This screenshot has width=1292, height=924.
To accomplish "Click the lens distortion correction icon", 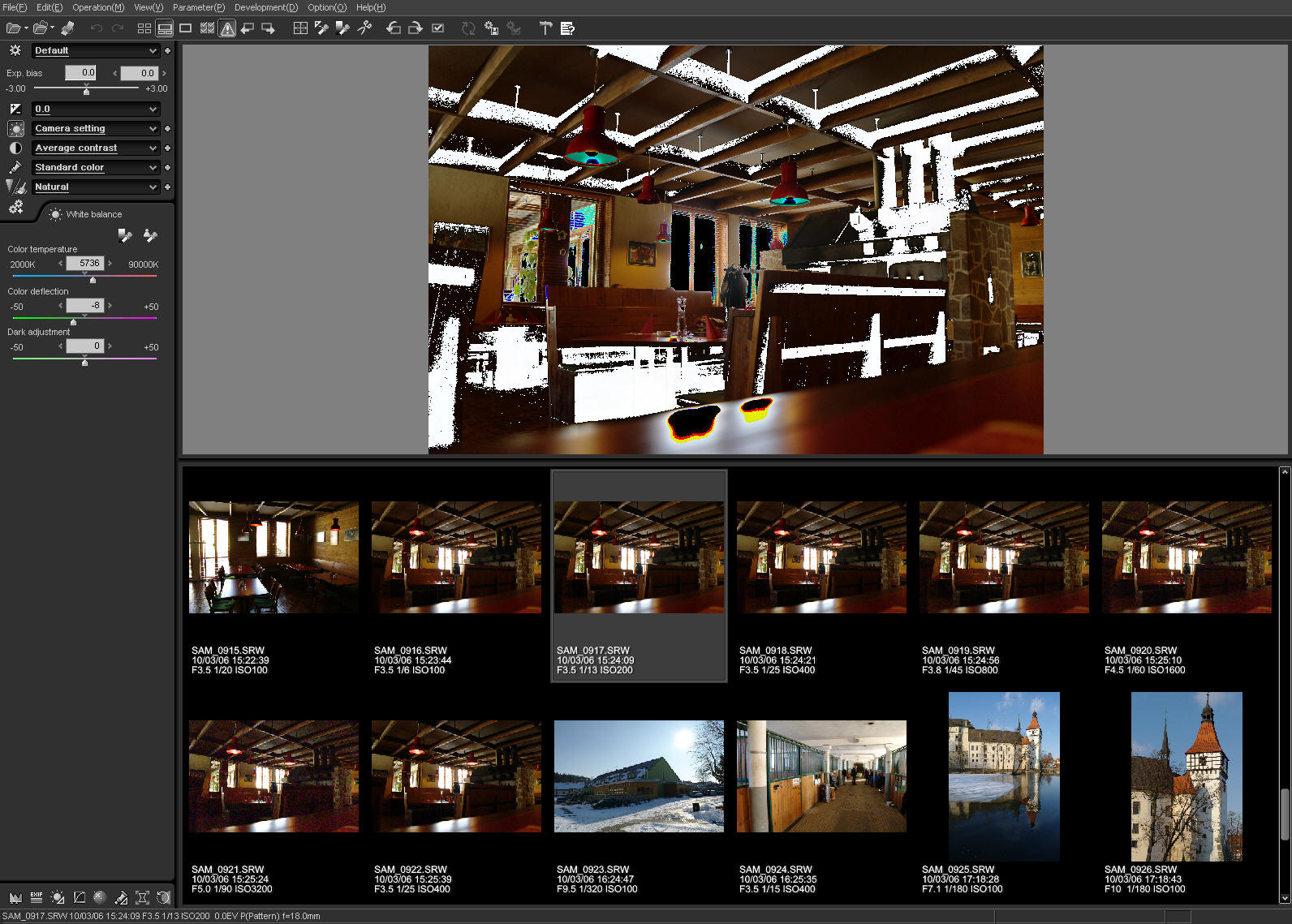I will 142,897.
